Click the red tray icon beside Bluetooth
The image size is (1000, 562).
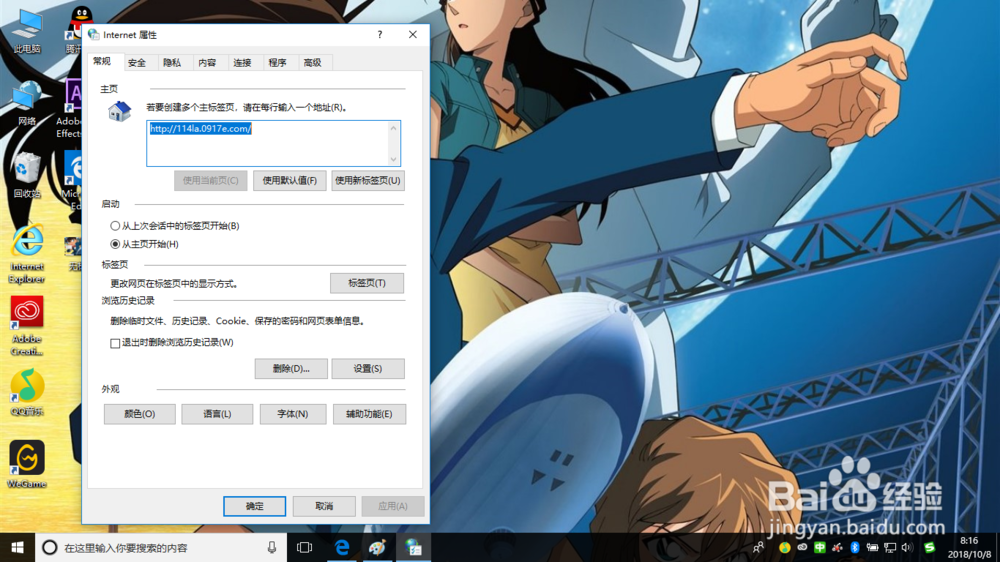tap(837, 547)
